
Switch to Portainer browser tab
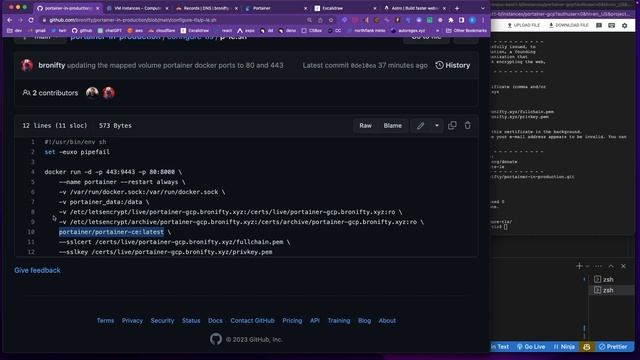click(x=276, y=8)
